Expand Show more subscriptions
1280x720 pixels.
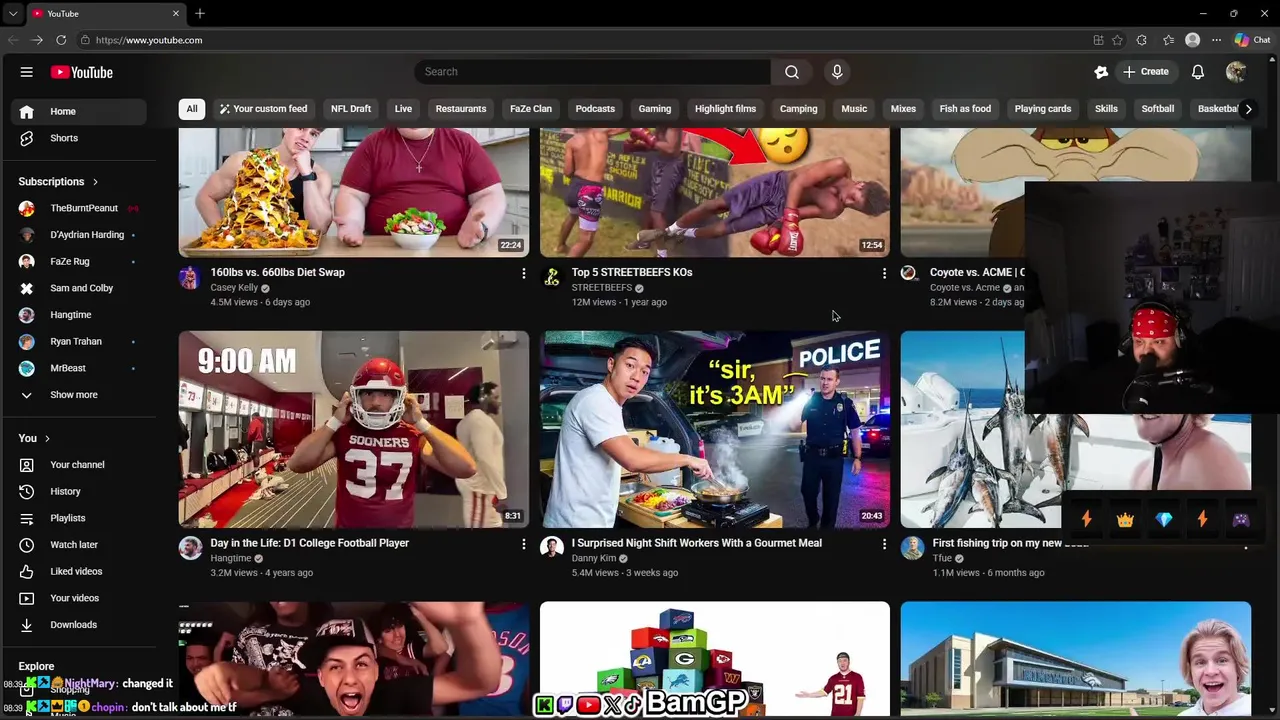78,395
